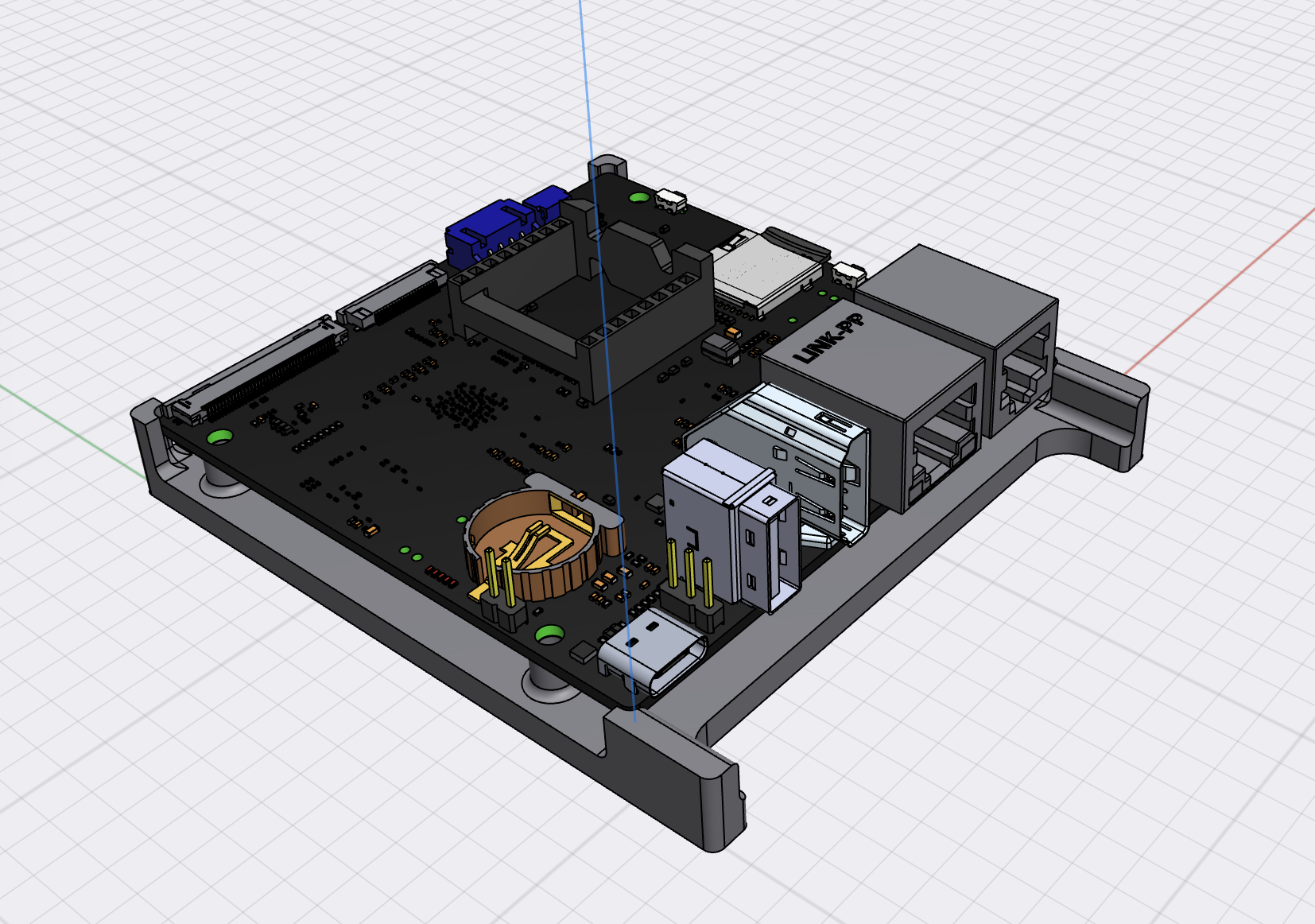This screenshot has height=924, width=1315.
Task: Click the gray standoff under the USB-C corner
Action: click(x=551, y=684)
